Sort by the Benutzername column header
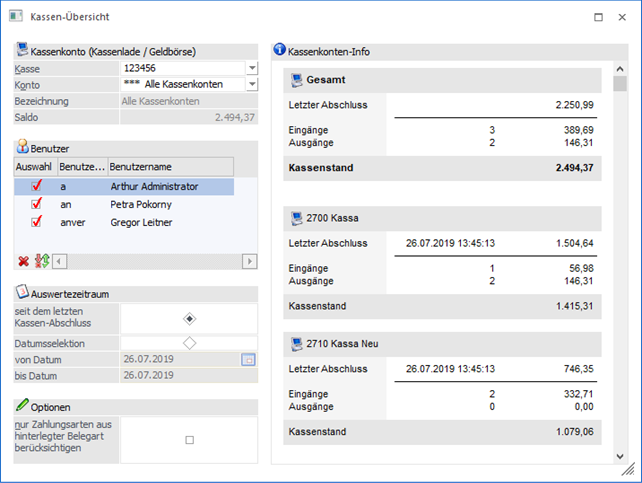The image size is (642, 483). point(170,166)
